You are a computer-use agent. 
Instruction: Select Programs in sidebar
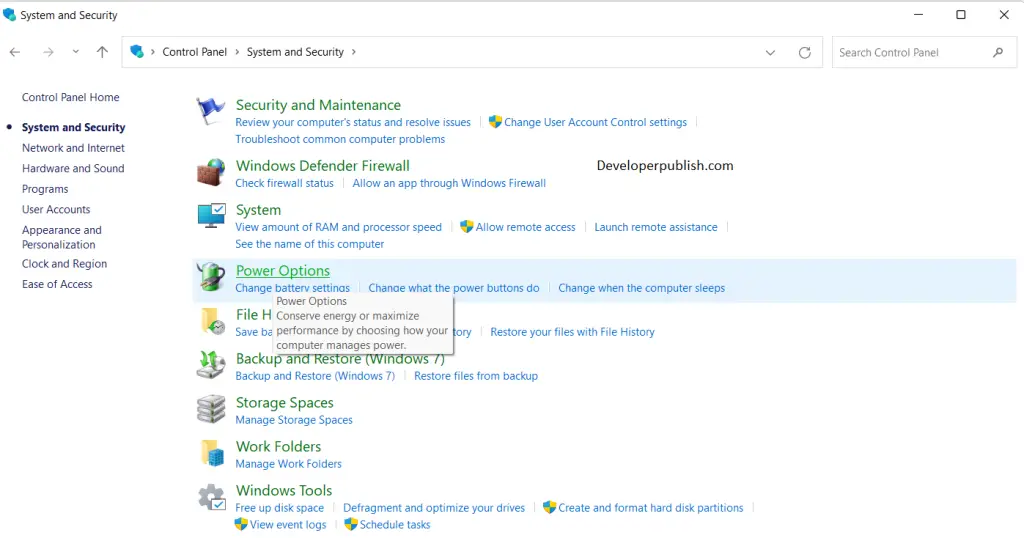click(45, 189)
